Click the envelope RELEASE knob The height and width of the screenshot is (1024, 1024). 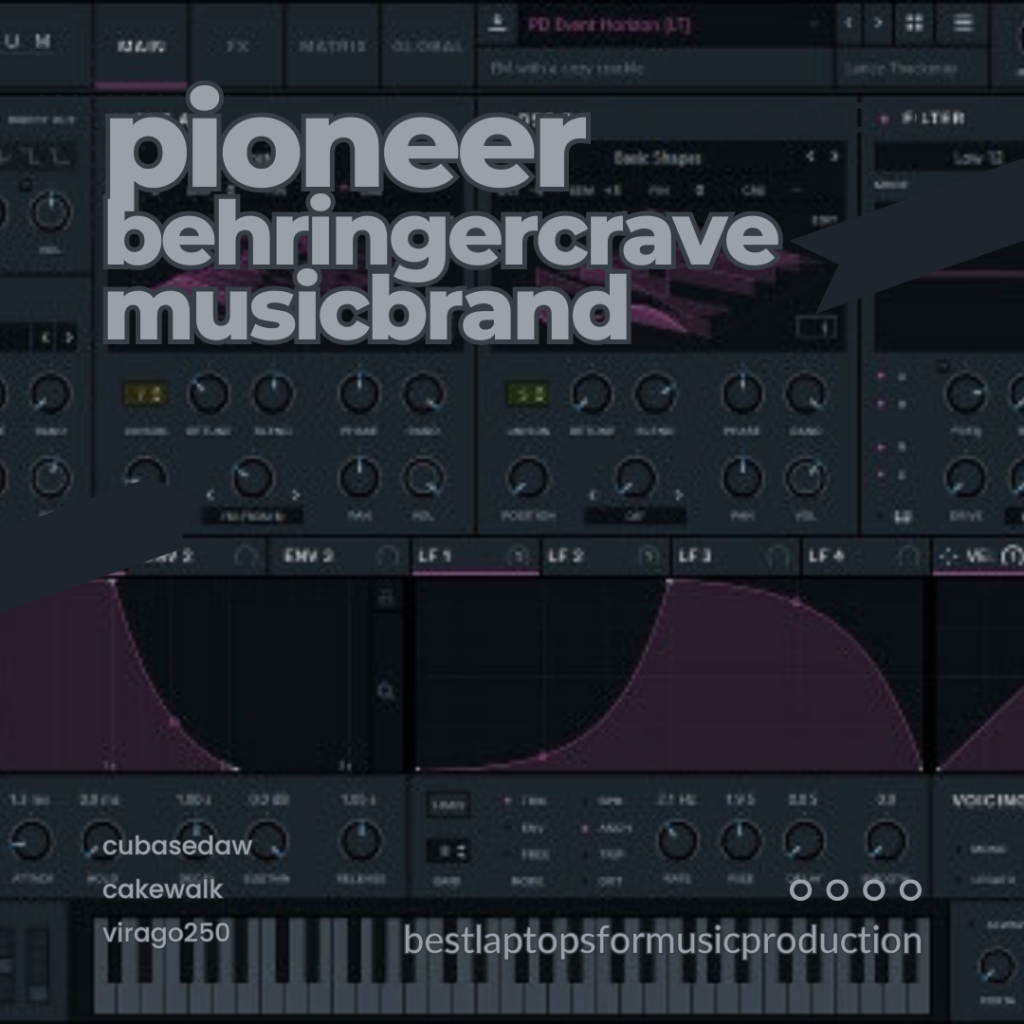tap(360, 841)
